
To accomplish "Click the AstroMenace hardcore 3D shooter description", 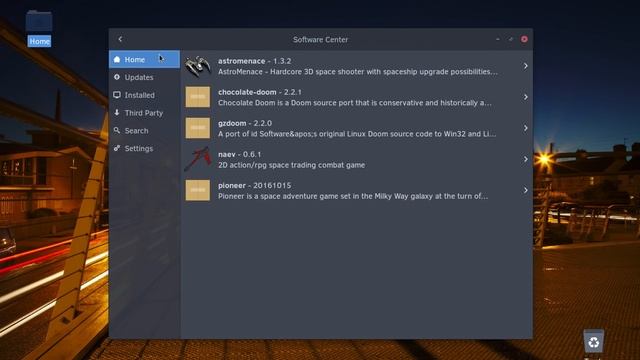I will pos(358,72).
